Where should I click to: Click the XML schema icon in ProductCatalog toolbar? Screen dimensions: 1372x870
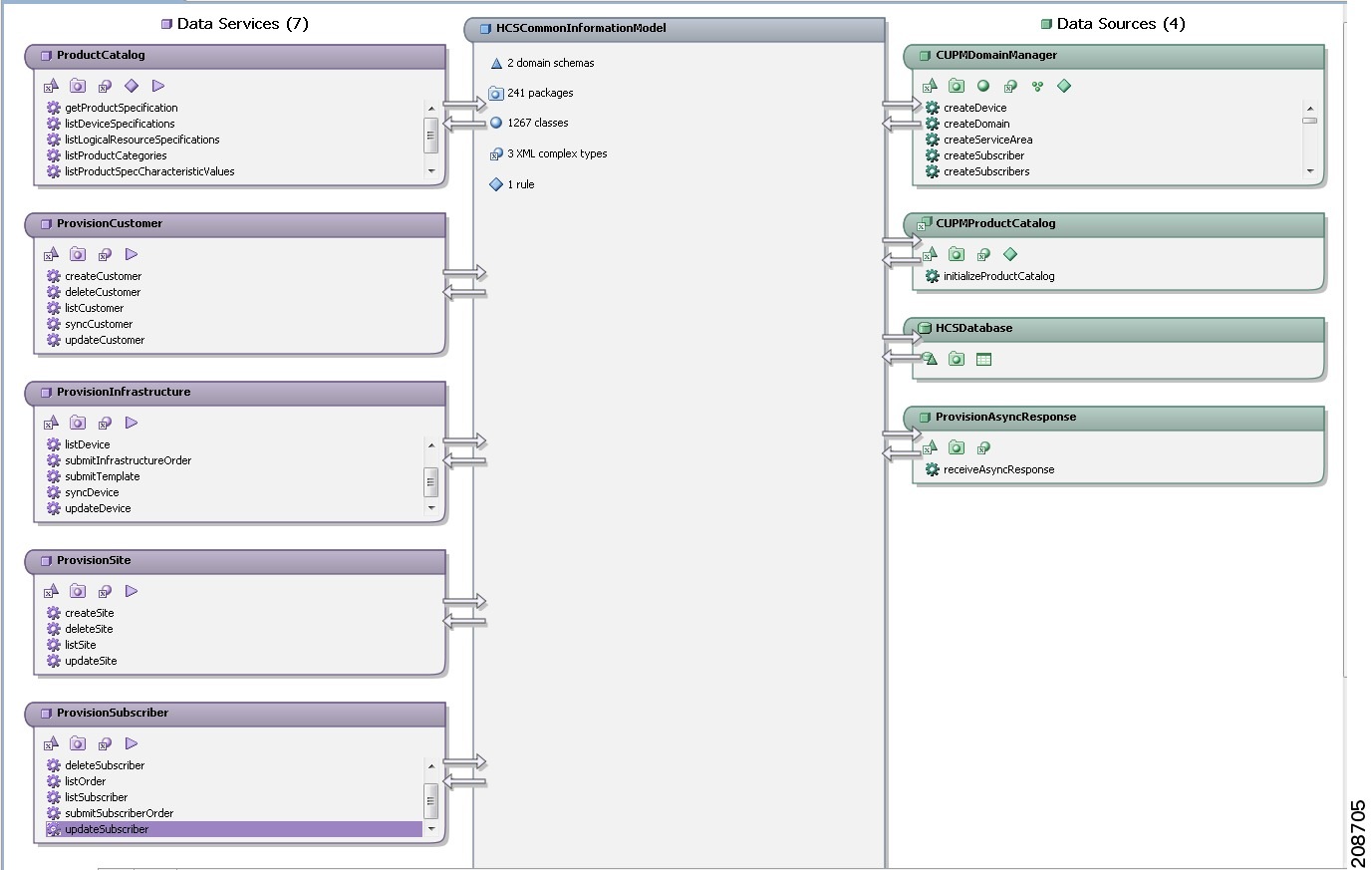[51, 86]
